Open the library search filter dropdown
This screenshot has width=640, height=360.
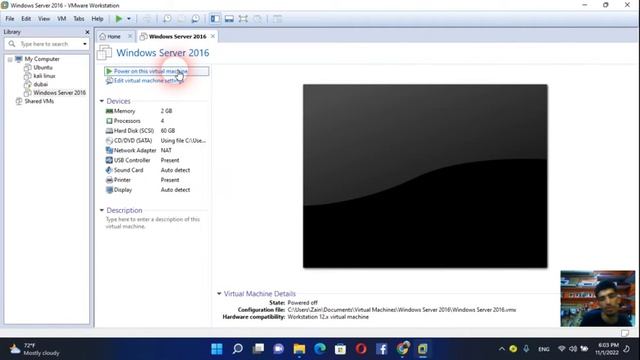pyautogui.click(x=85, y=44)
